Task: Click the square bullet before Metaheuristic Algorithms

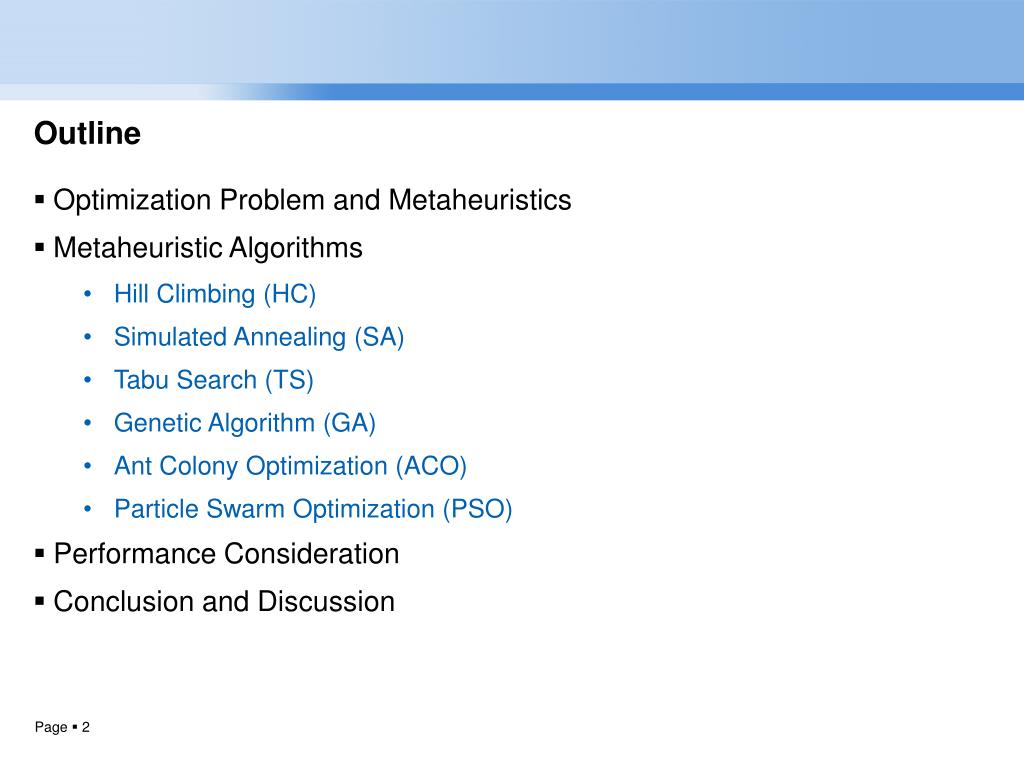Action: coord(40,247)
